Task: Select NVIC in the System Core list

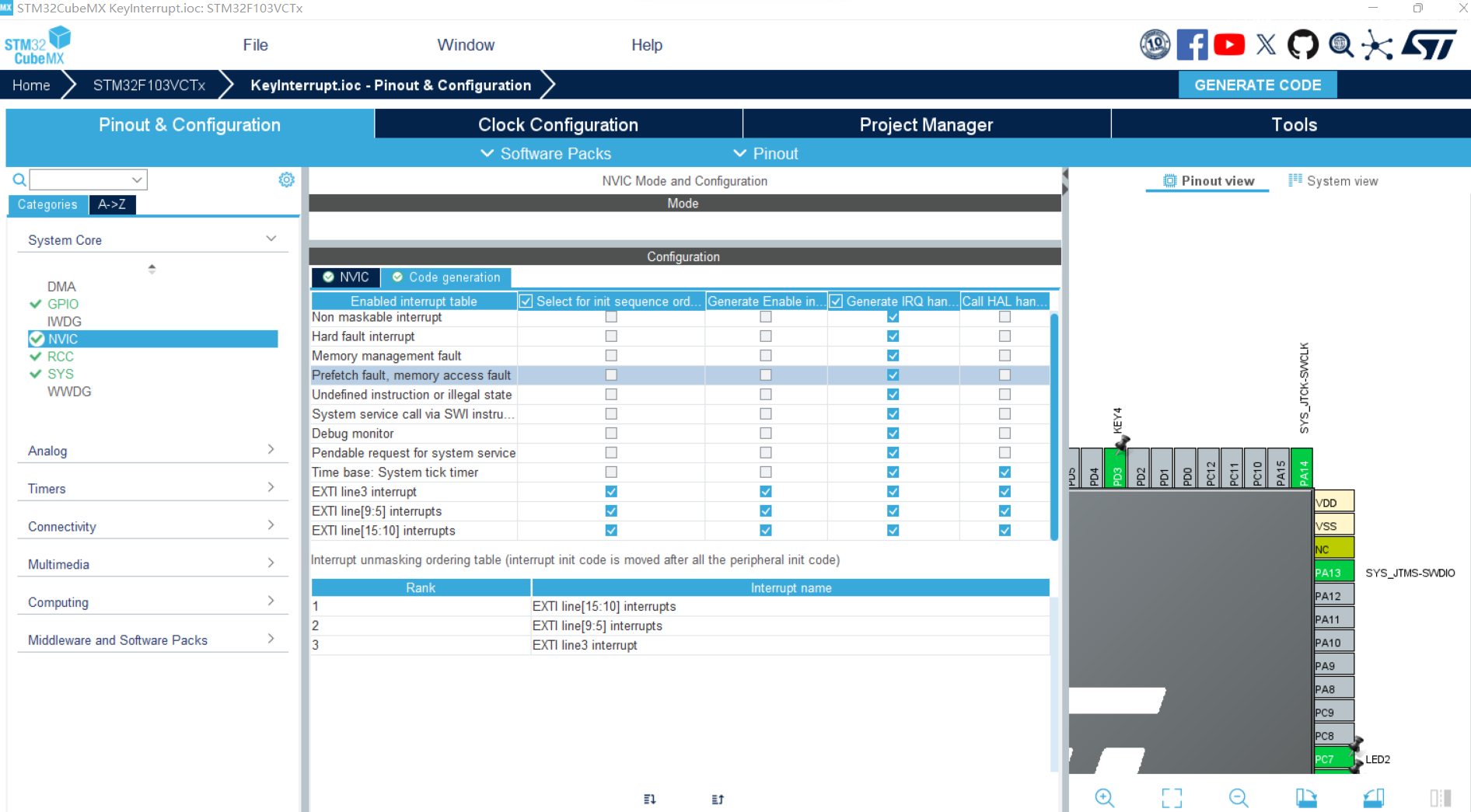Action: (64, 339)
